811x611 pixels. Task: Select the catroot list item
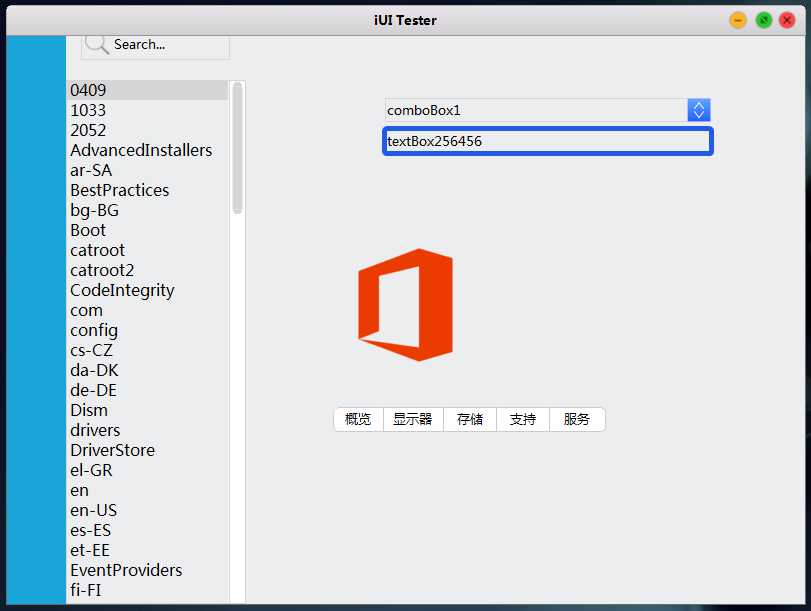[147, 250]
